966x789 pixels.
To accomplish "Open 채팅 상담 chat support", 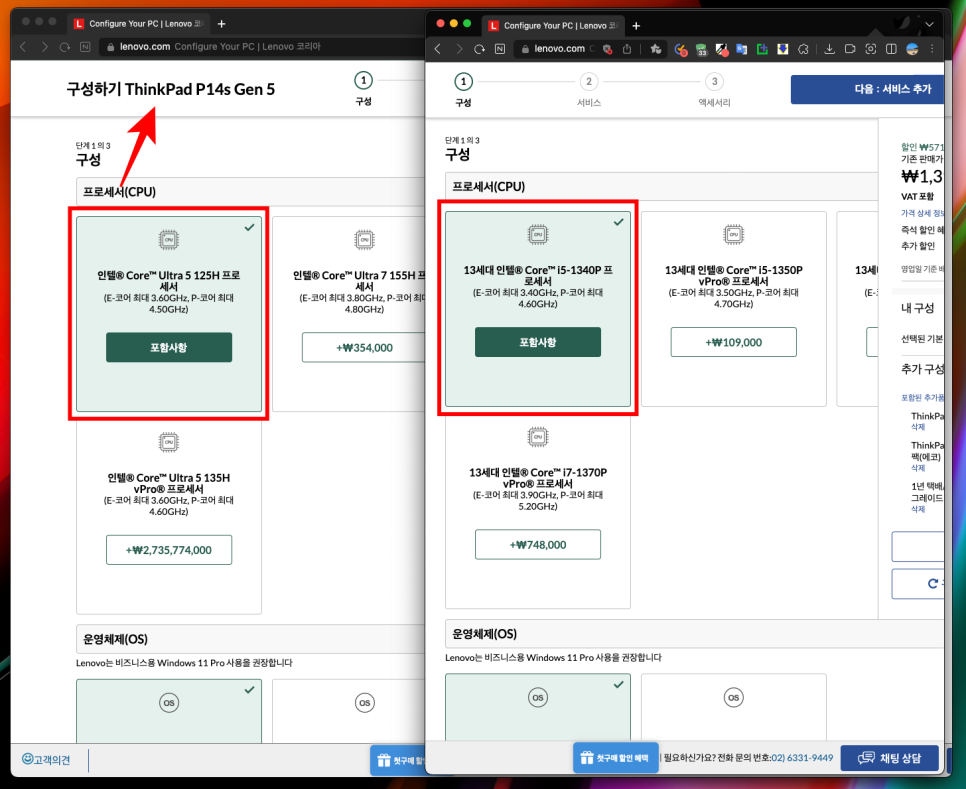I will 890,758.
